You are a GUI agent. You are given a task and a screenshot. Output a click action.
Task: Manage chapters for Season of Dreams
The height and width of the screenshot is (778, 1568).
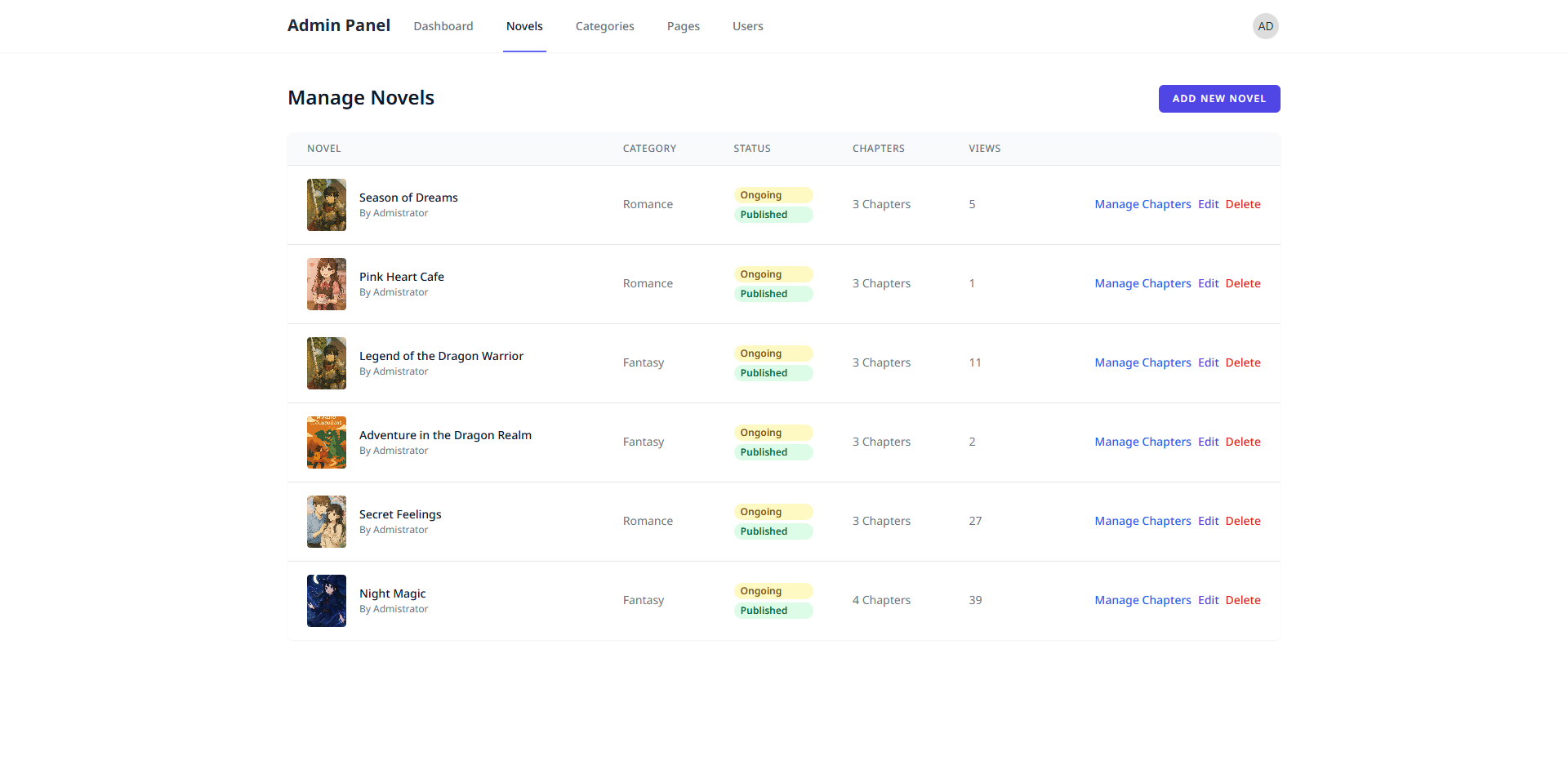pos(1143,204)
